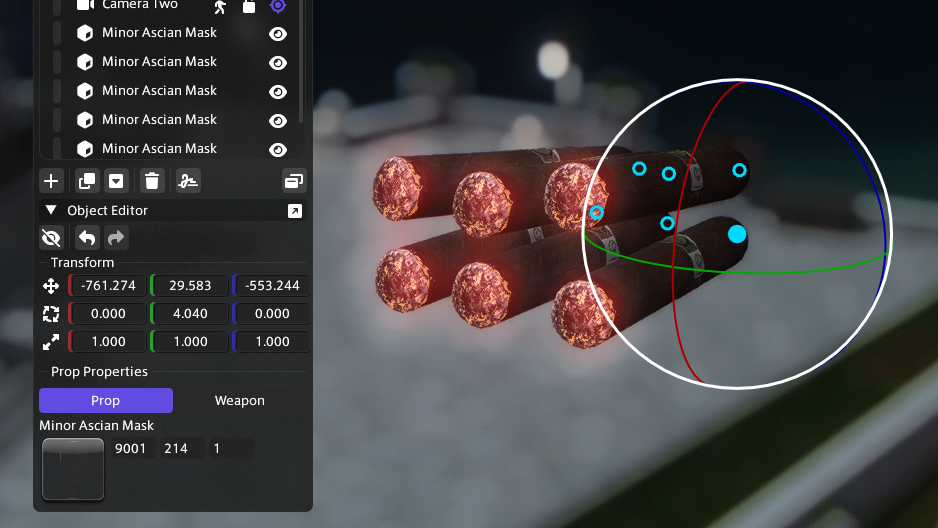
Task: Toggle the crossed-out eye in the Object Editor
Action: (x=51, y=238)
